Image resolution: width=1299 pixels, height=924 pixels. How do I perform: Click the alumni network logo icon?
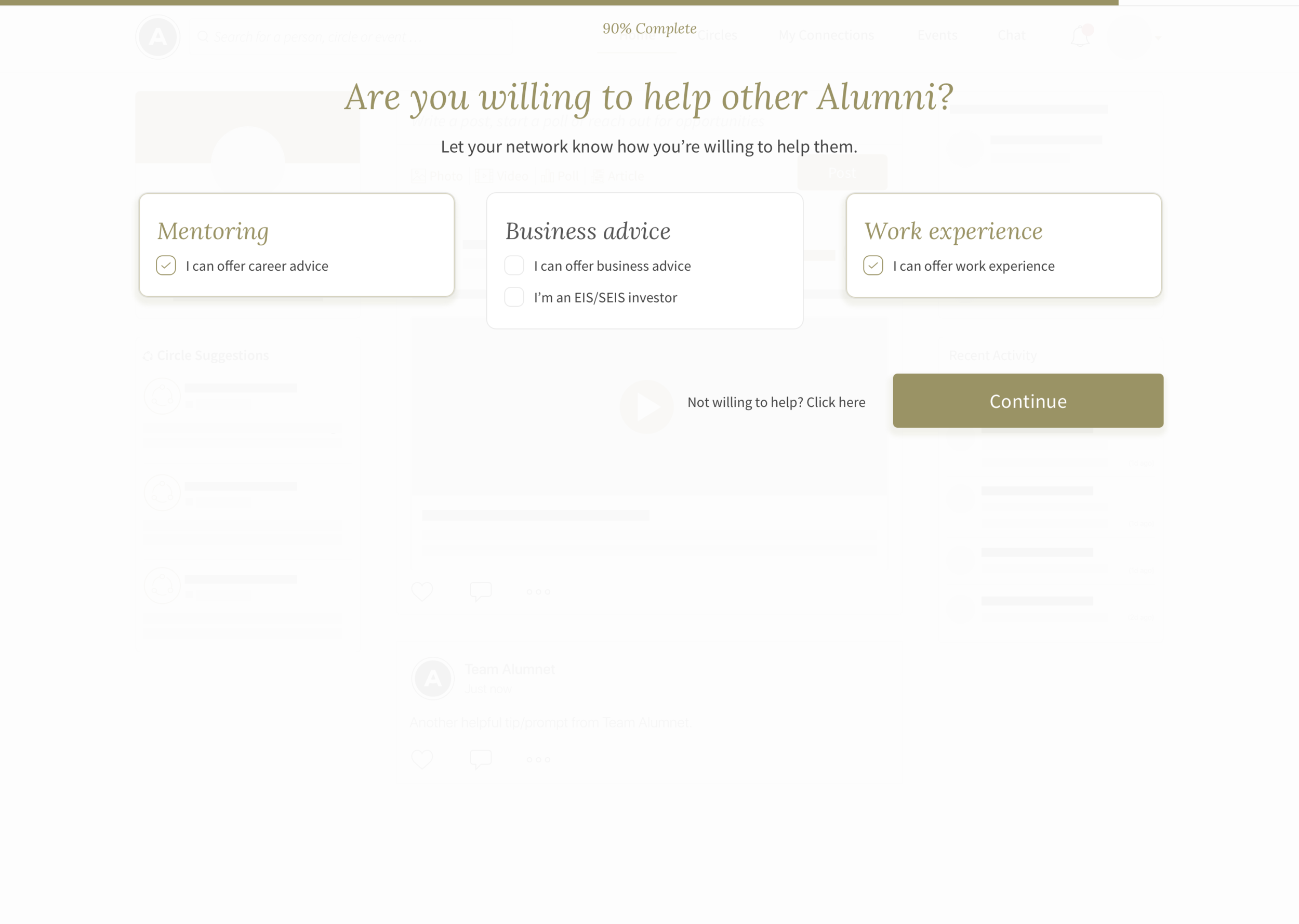point(158,37)
